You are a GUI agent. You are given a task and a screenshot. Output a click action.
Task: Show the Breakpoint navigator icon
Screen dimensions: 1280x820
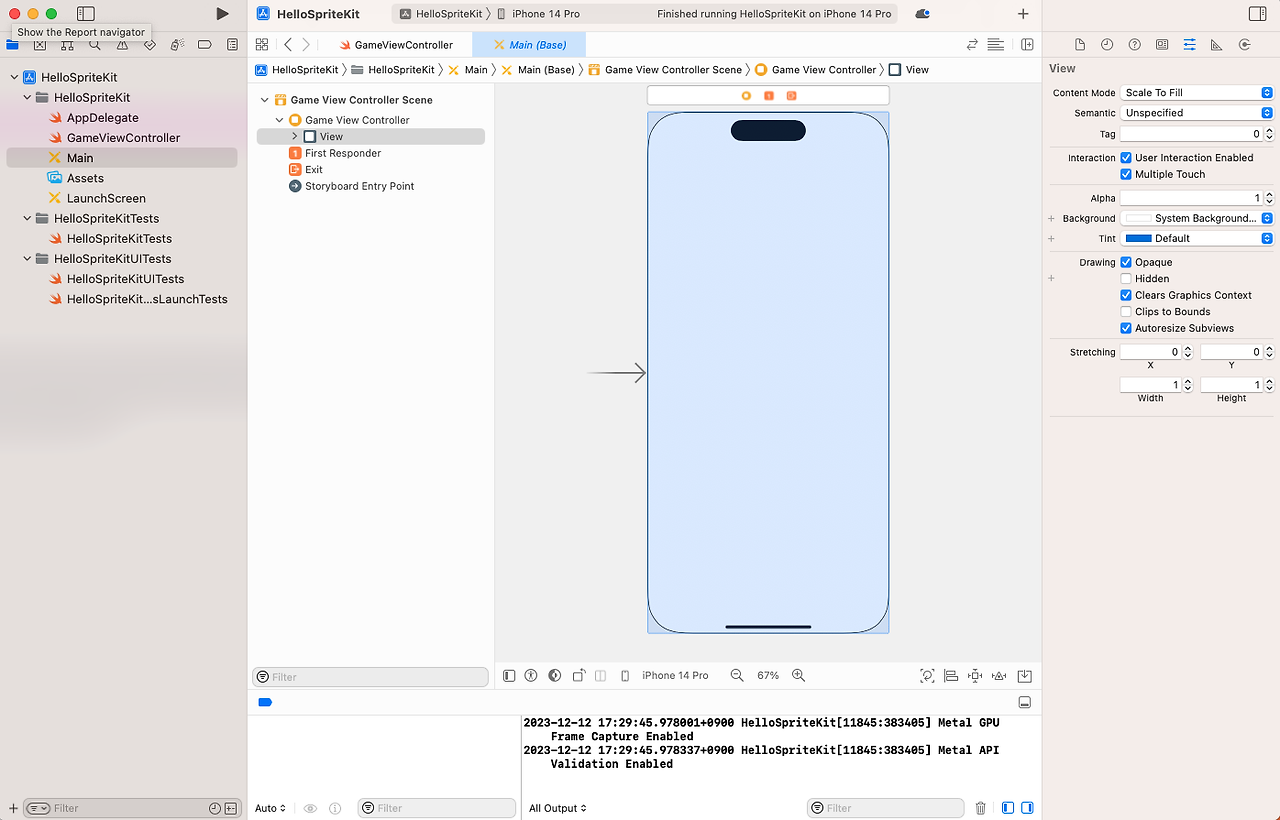click(x=204, y=45)
